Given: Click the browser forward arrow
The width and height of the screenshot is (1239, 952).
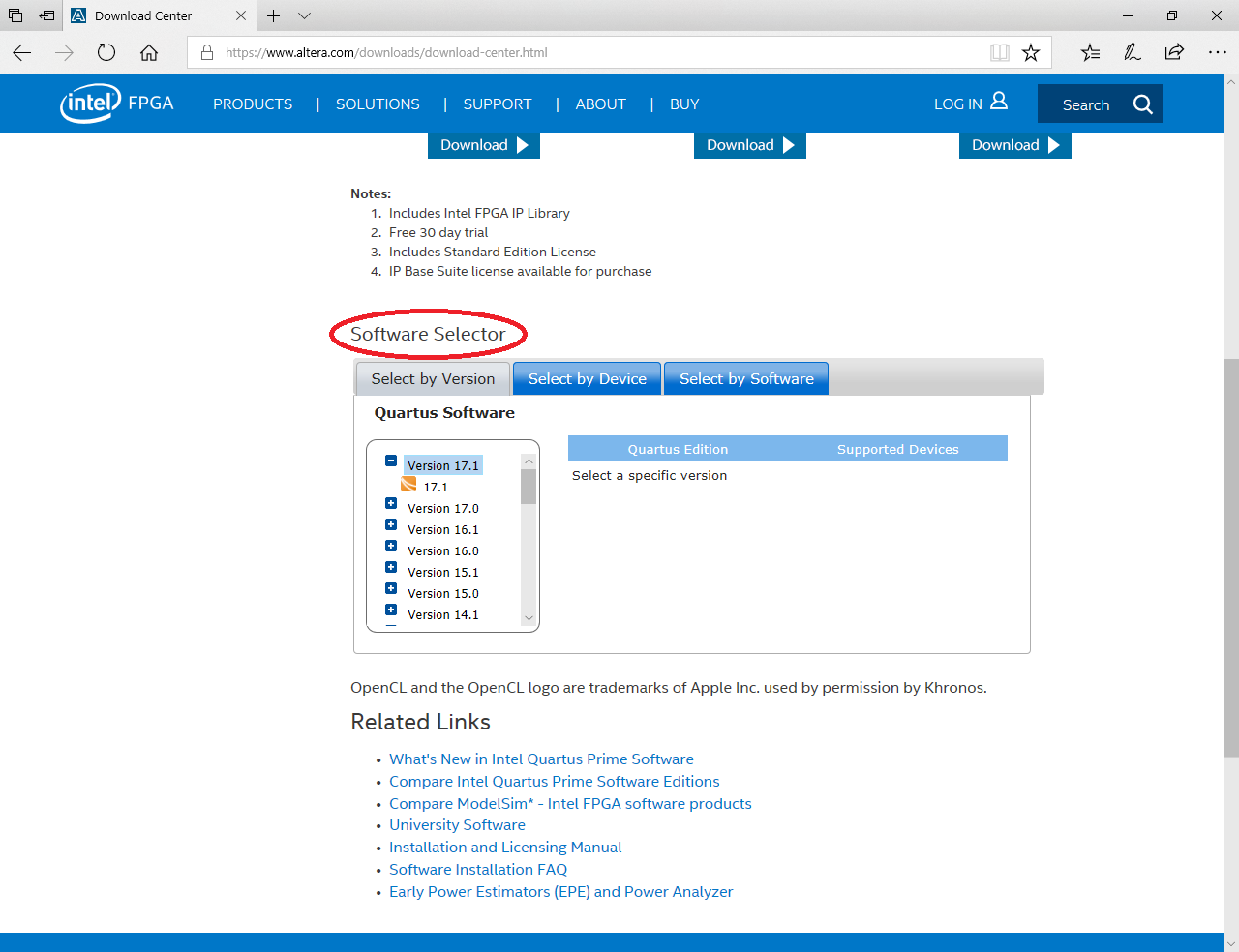Looking at the screenshot, I should (x=65, y=52).
